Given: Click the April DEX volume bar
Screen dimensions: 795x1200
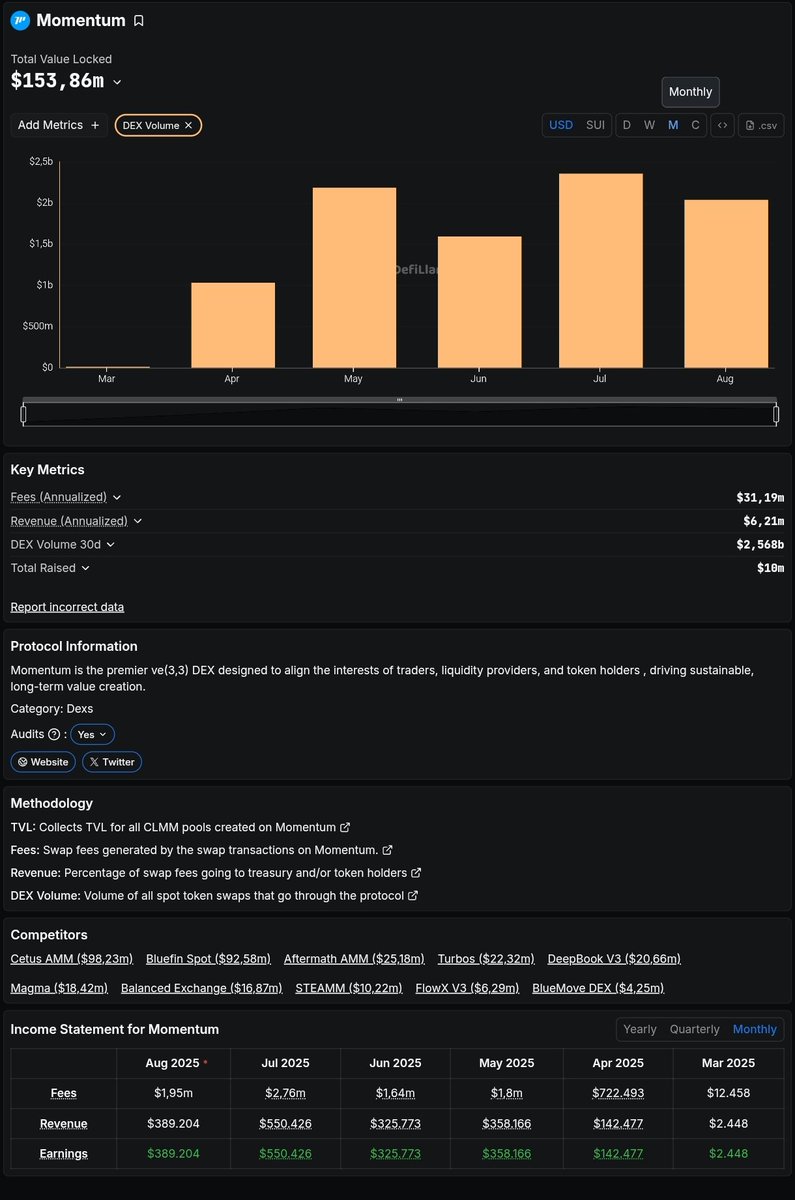Looking at the screenshot, I should 233,325.
